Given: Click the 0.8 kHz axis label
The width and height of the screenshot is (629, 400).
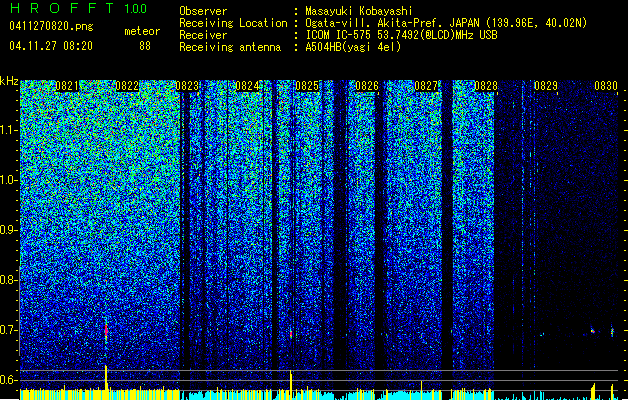Looking at the screenshot, I should click(9, 280).
